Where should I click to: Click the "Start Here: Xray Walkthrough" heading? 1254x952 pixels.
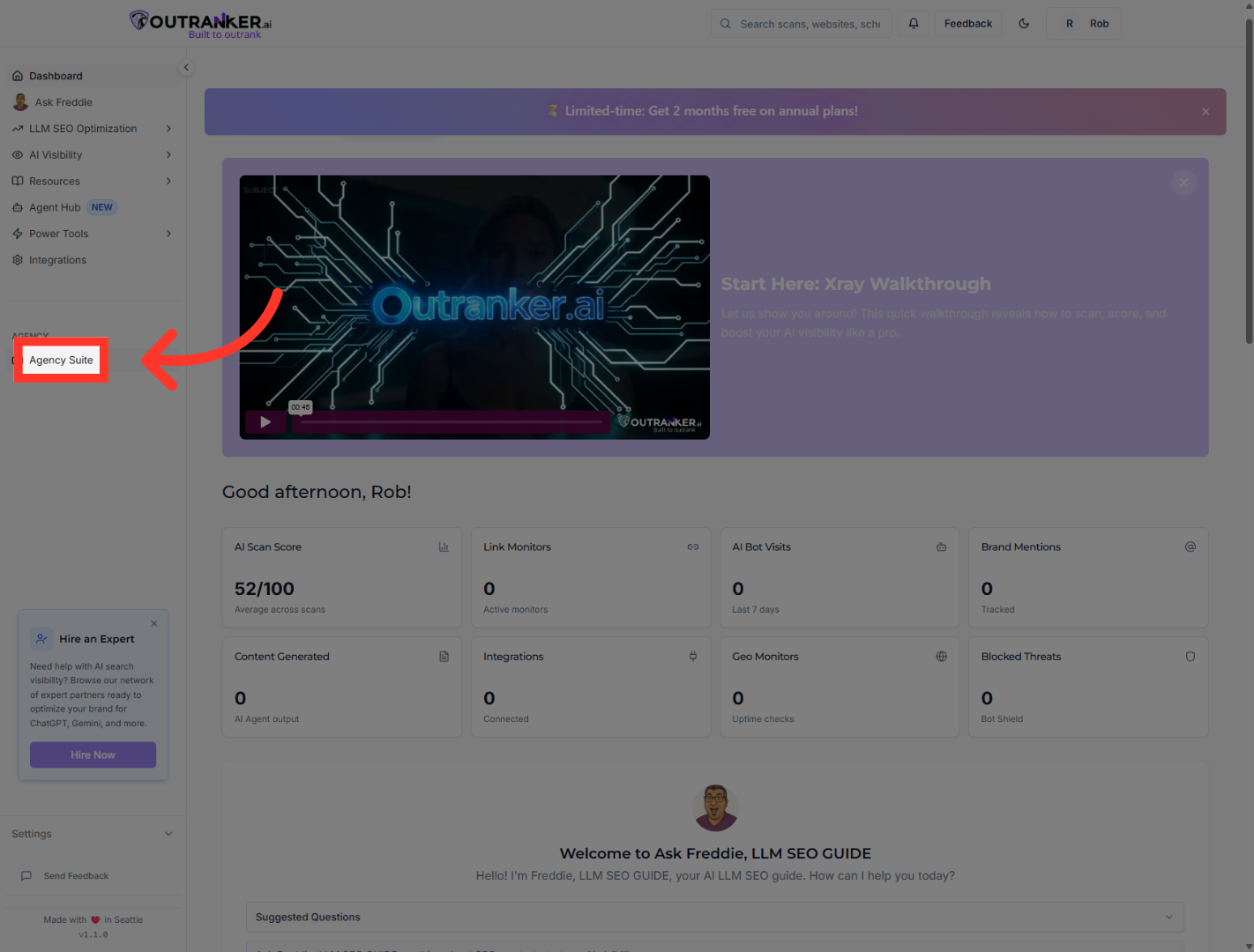(856, 284)
